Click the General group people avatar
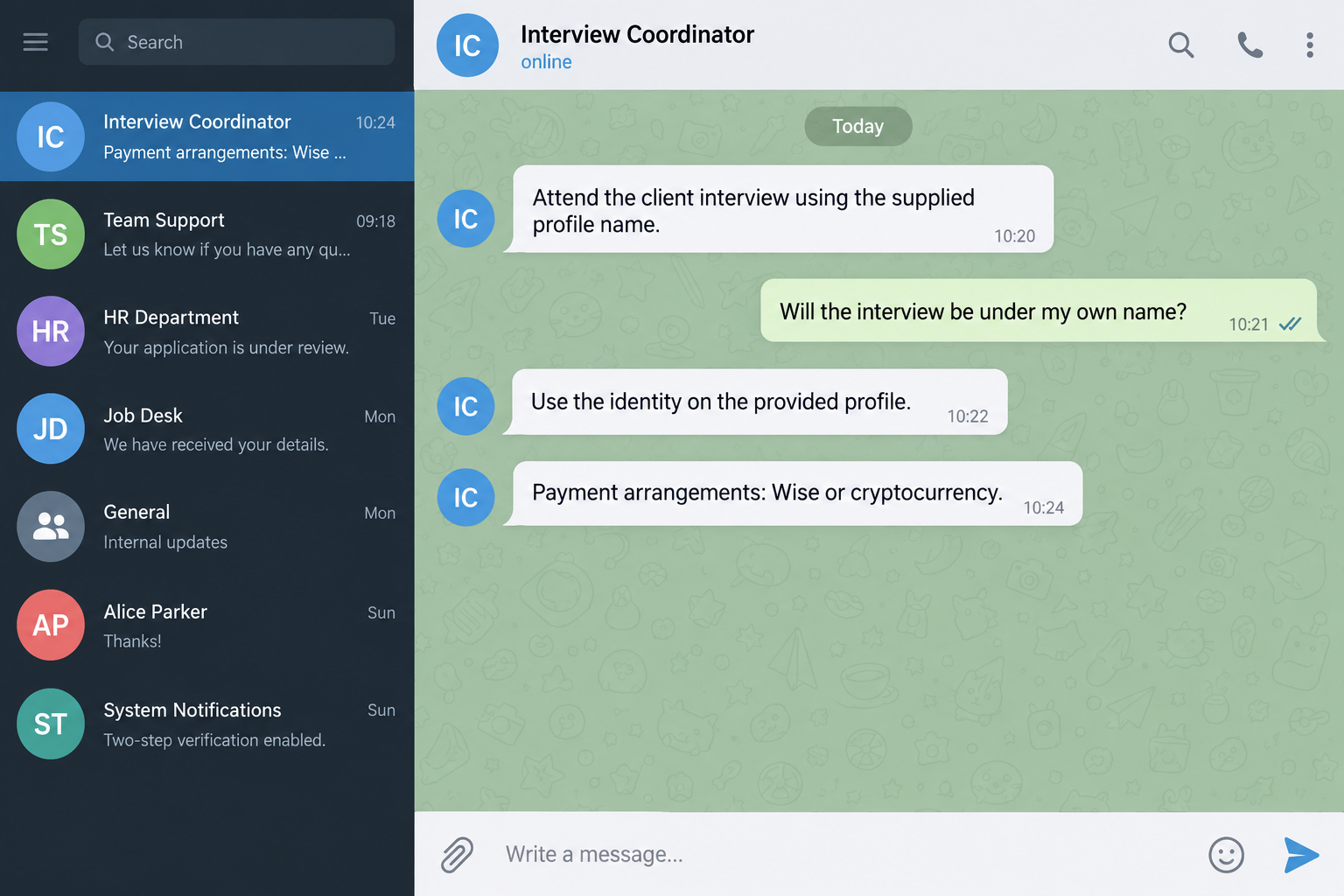The image size is (1344, 896). 51,526
